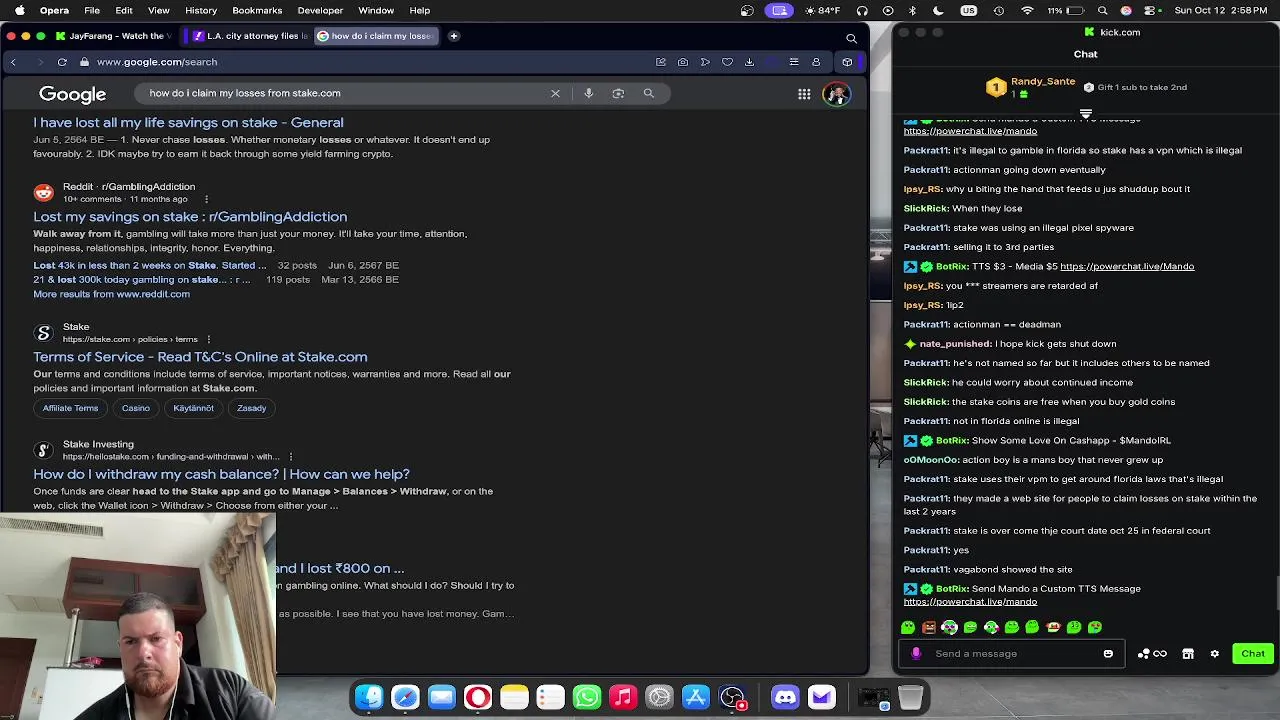Collapse the Kick leaderboard expander arrow
1280x720 pixels.
pyautogui.click(x=1085, y=113)
